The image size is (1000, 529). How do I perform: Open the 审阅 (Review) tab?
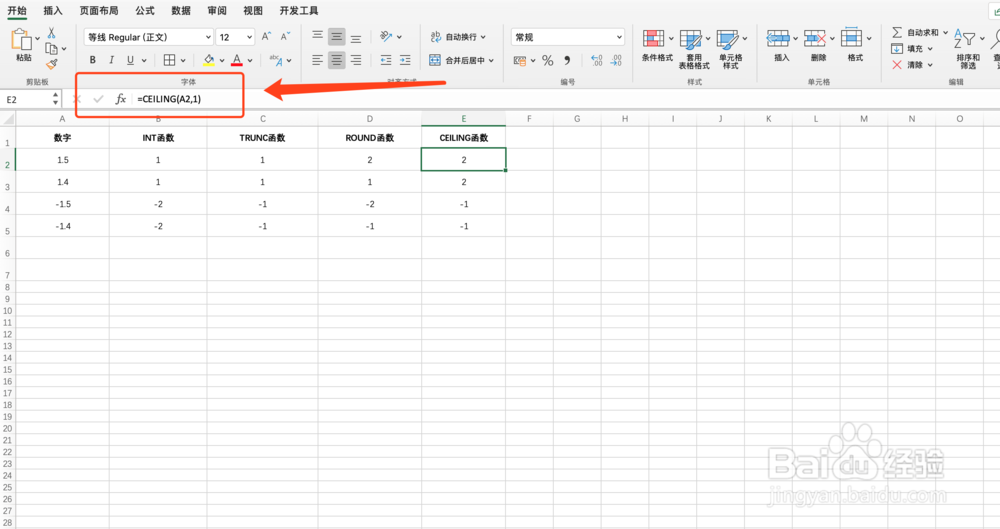[x=217, y=10]
